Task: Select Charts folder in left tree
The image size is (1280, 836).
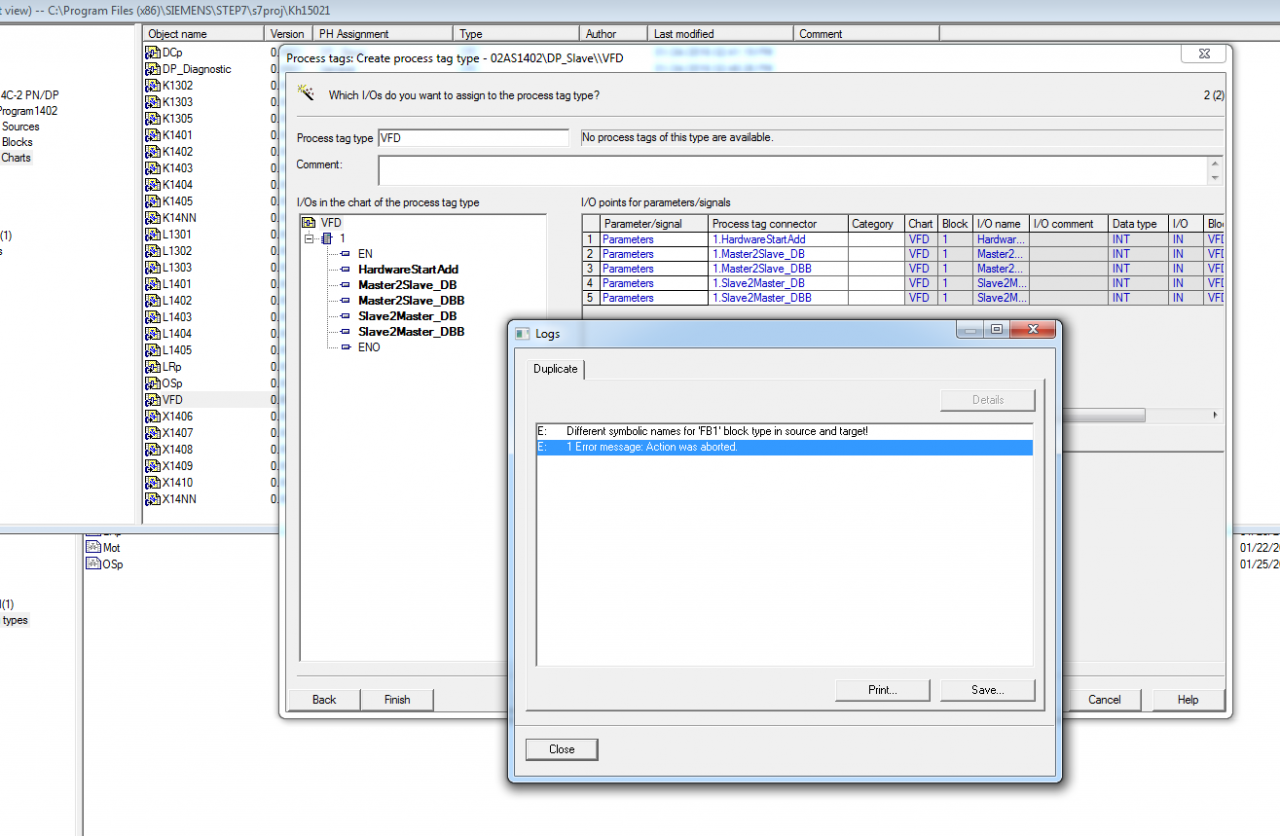Action: (16, 158)
